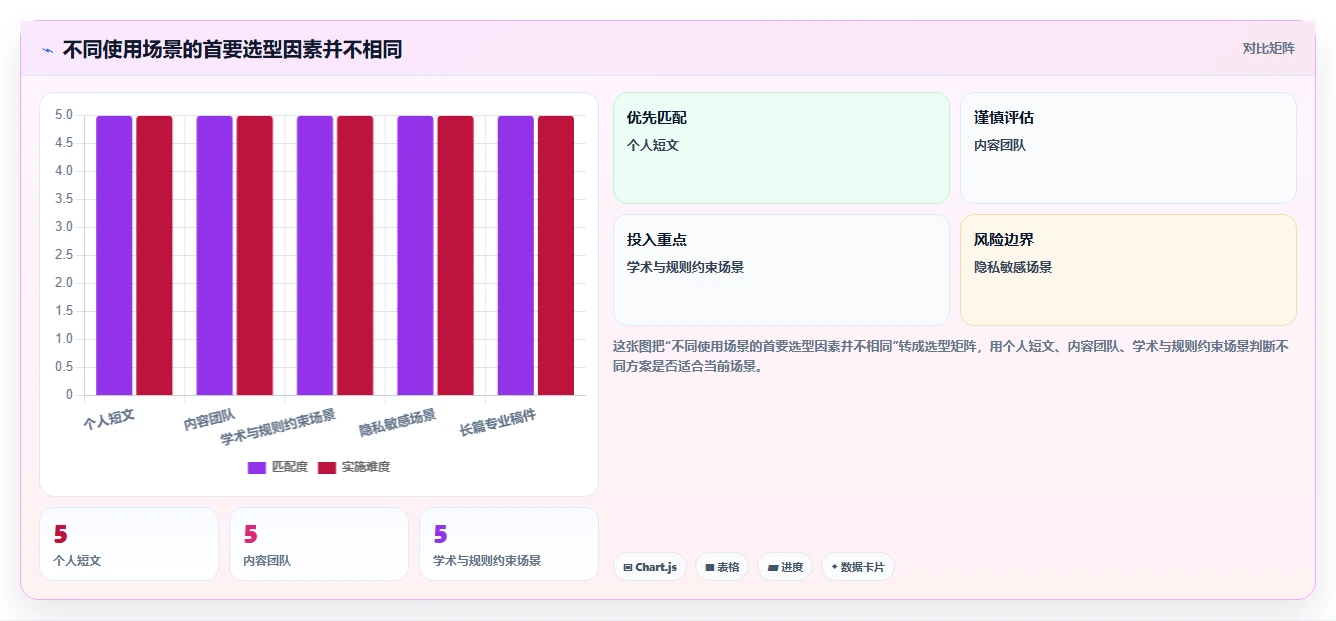Image resolution: width=1336 pixels, height=621 pixels.
Task: Click the purple bar for 个人短文
Action: click(x=114, y=255)
